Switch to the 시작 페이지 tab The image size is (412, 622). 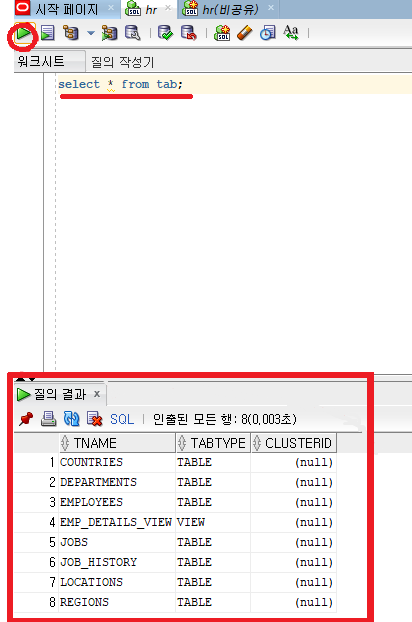(67, 9)
